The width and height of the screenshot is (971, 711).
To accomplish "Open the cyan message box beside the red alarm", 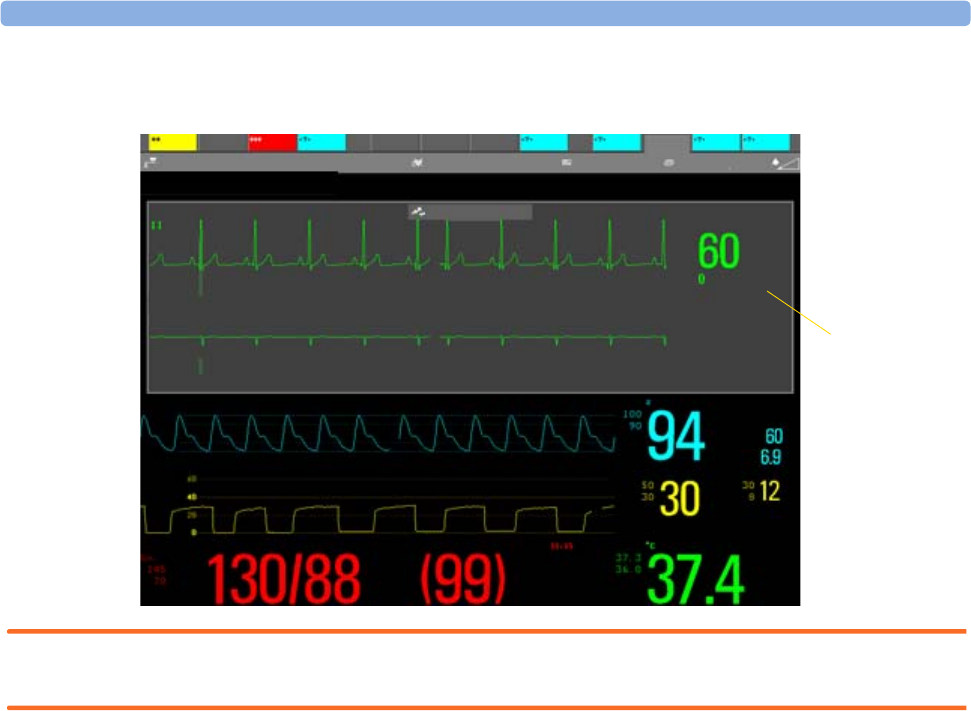I will click(321, 142).
